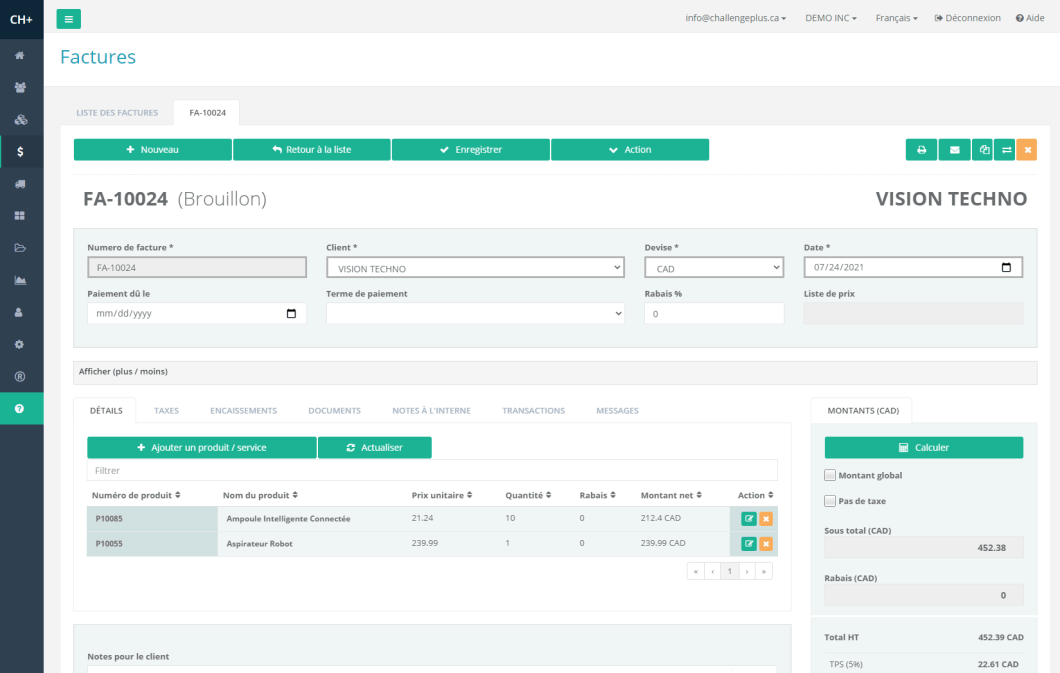Click Ajouter un produit / service
Screen dimensions: 1060x673
201,448
